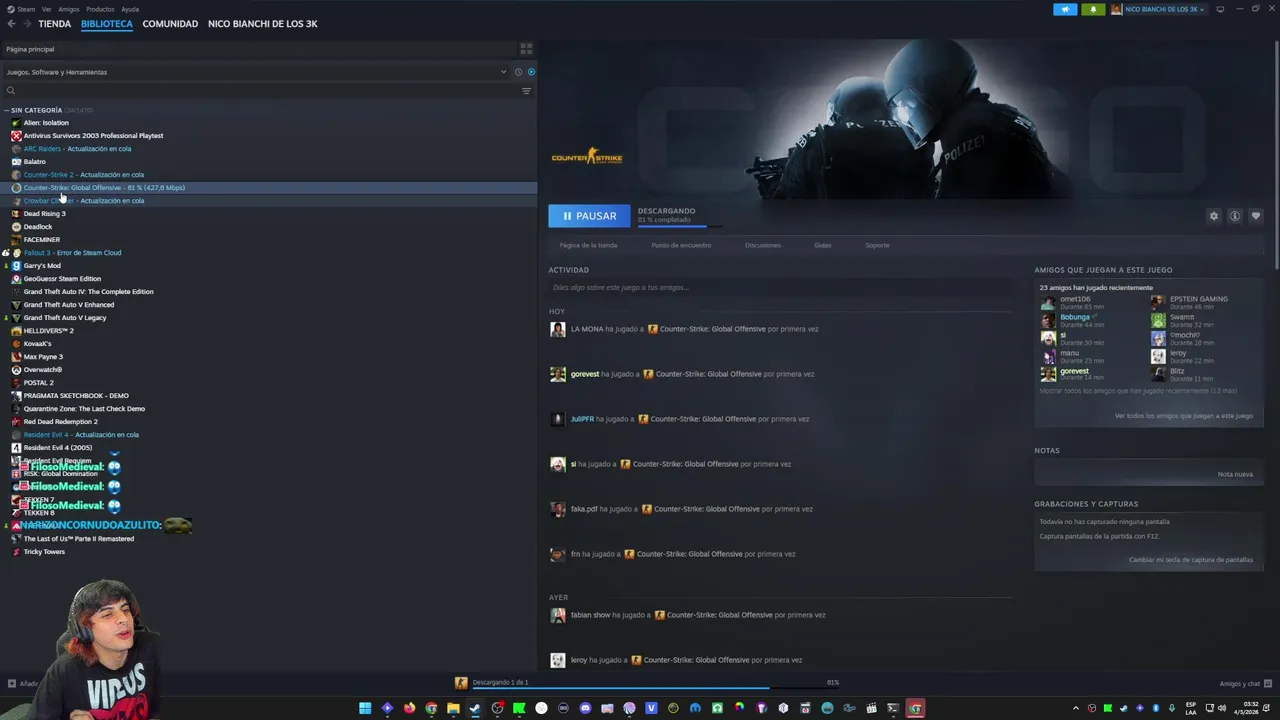Open LA MONA's avatar in activity

coord(557,329)
